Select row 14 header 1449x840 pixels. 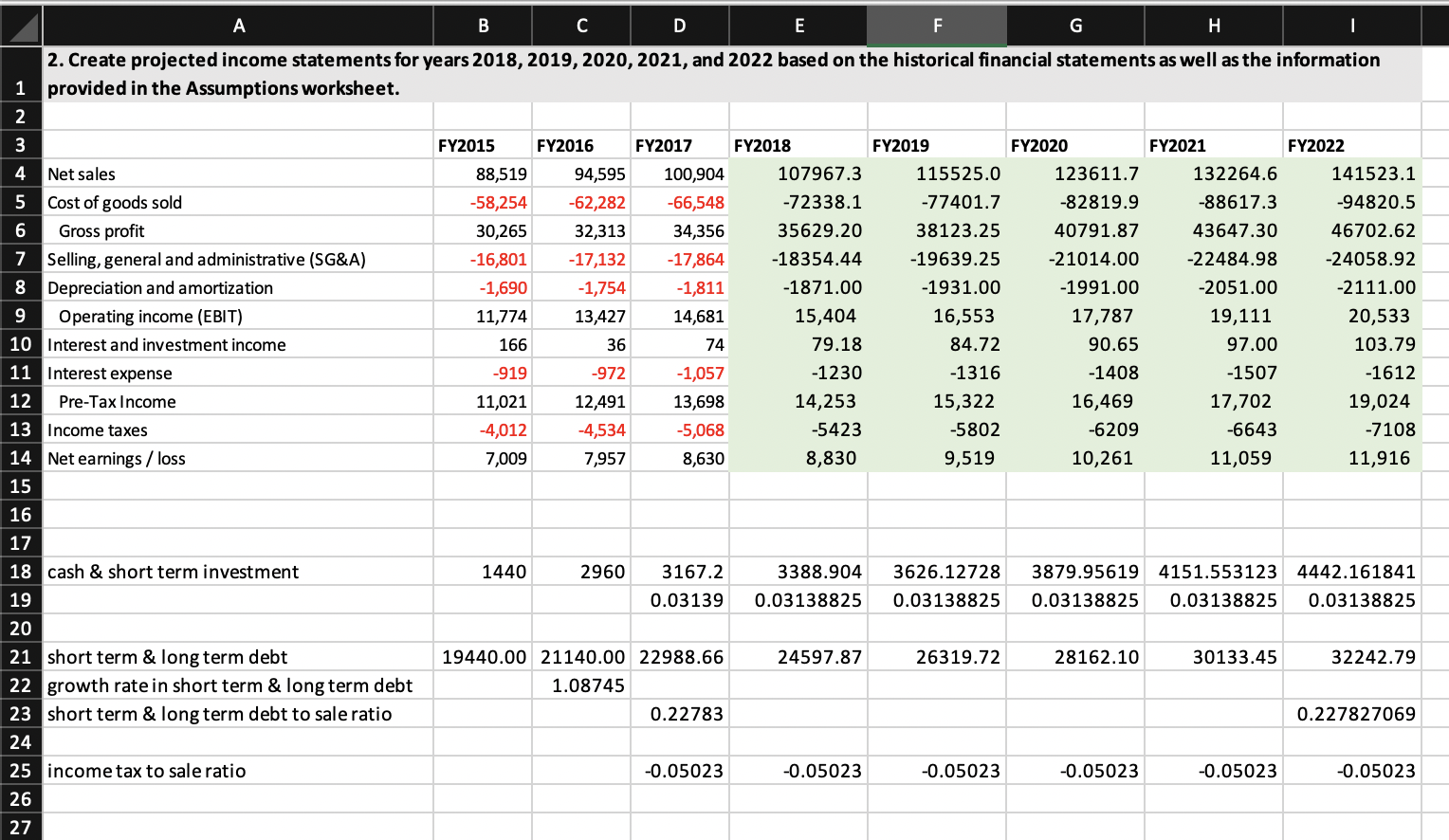(21, 458)
